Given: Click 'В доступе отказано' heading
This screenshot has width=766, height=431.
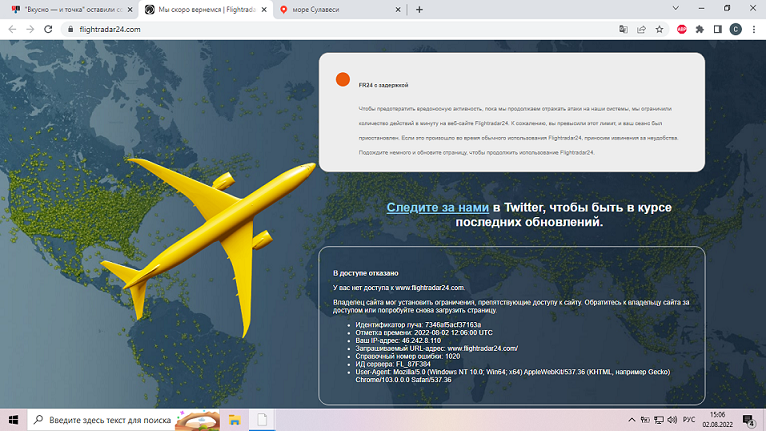Looking at the screenshot, I should (365, 273).
